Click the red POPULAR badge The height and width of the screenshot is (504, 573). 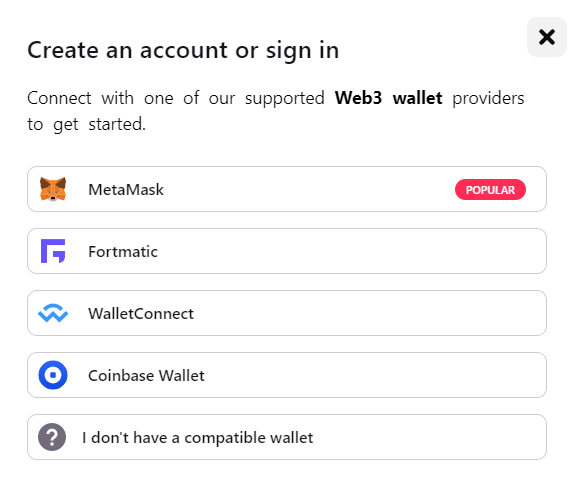[x=490, y=190]
